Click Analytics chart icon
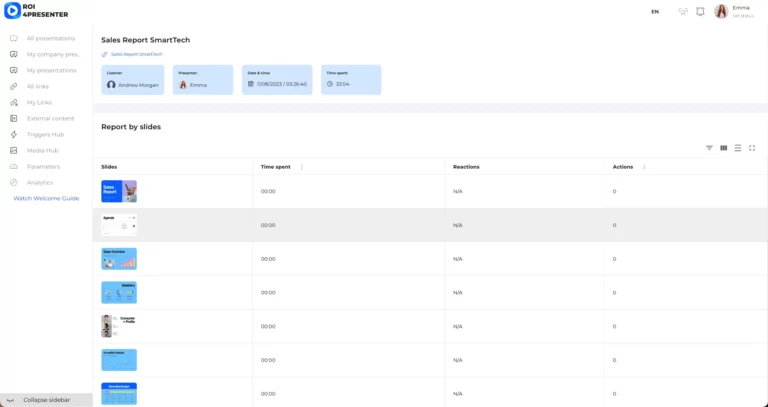 click(14, 183)
